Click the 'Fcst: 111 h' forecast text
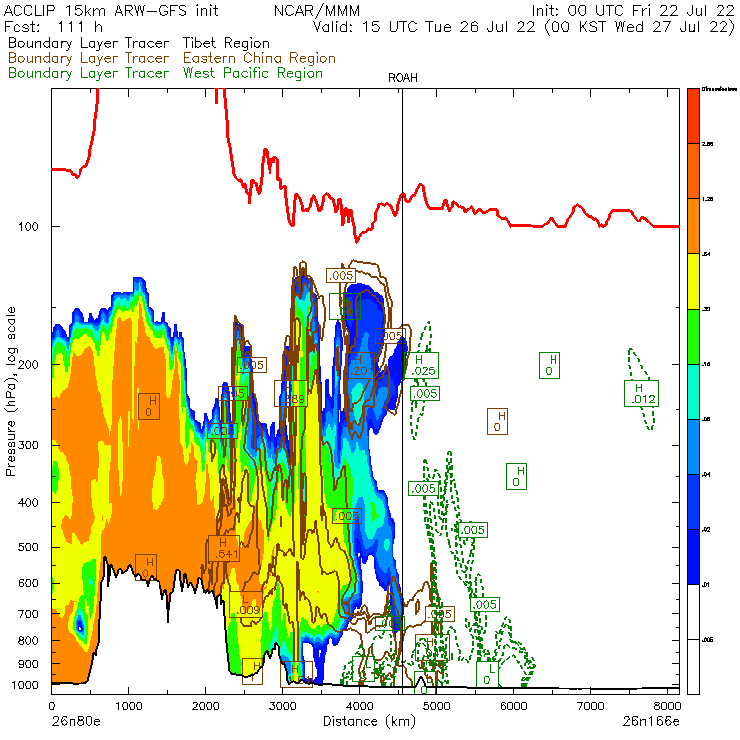The image size is (740, 740). tap(53, 27)
